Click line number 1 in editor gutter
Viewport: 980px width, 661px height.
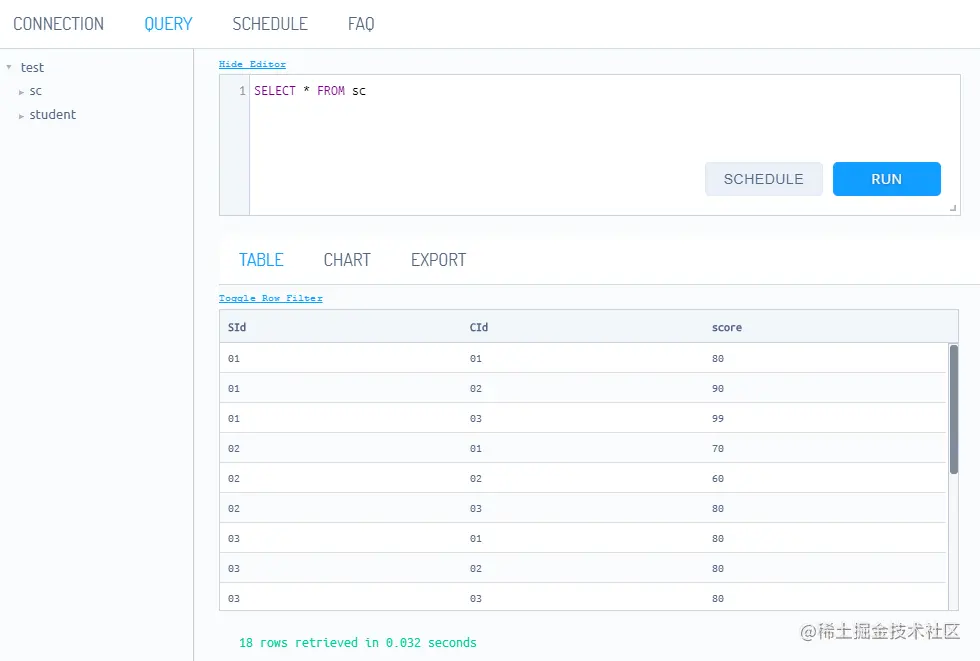tap(242, 91)
